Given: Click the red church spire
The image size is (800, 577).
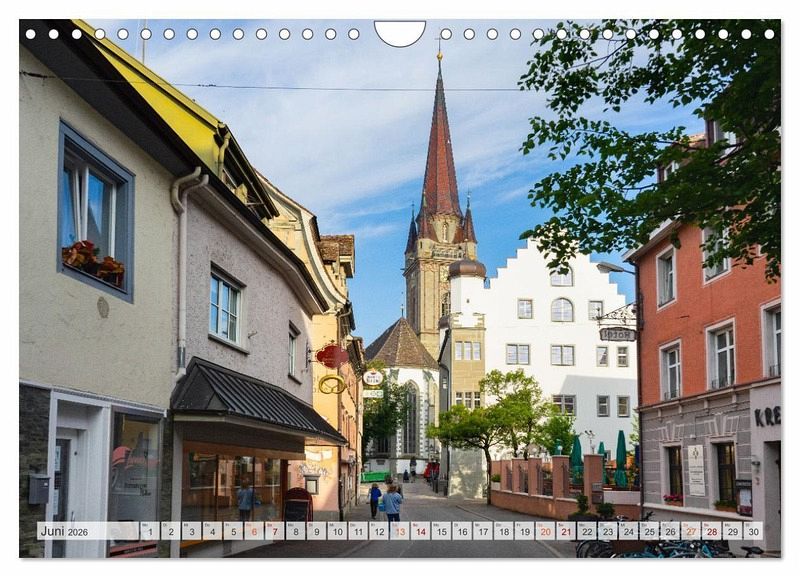Looking at the screenshot, I should coord(439,150).
